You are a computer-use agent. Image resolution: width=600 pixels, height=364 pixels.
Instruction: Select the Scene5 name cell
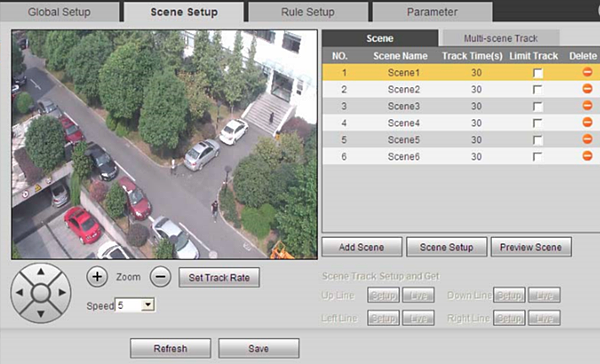[x=404, y=140]
